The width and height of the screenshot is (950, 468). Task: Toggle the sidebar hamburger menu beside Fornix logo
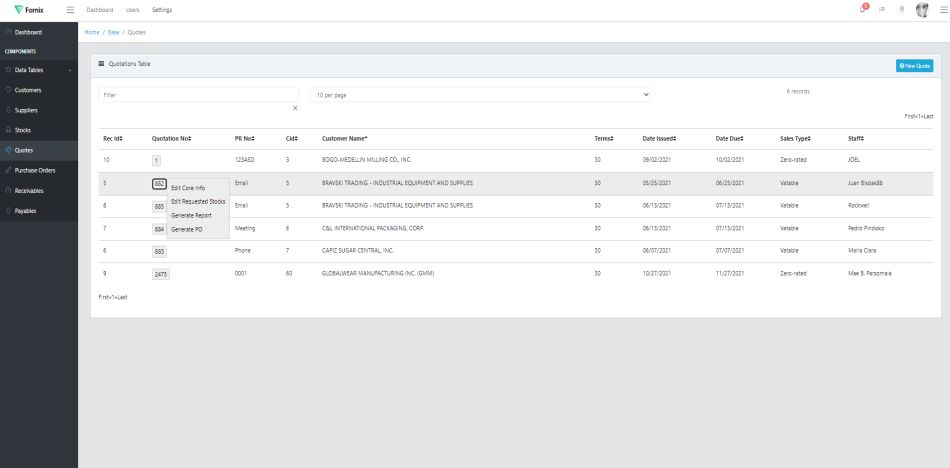69,10
